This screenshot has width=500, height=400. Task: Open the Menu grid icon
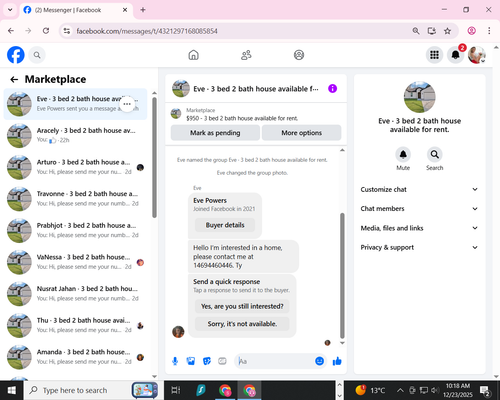point(434,55)
